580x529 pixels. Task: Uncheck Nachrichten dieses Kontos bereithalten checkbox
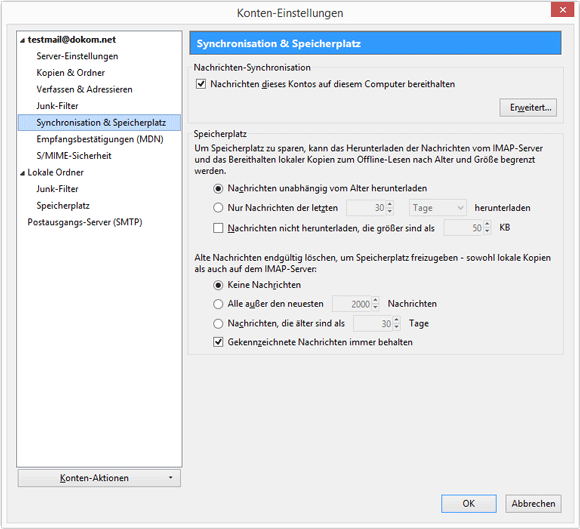201,84
